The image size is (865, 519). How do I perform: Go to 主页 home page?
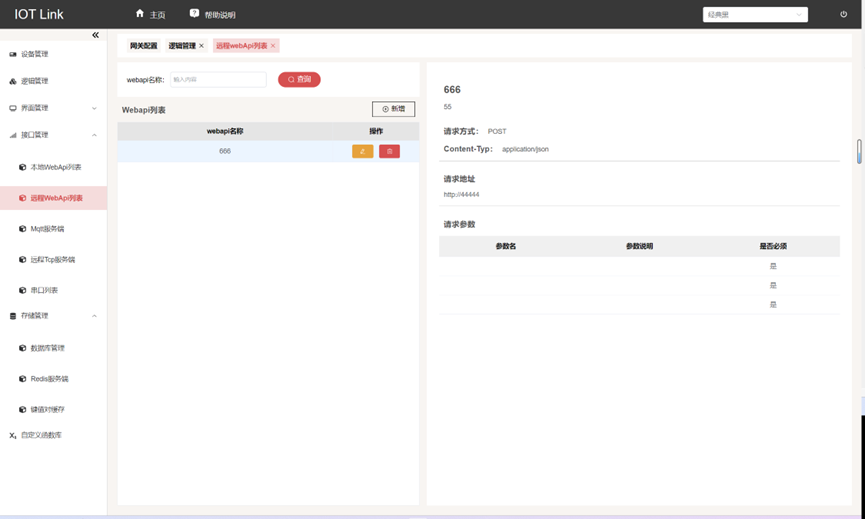click(x=150, y=14)
